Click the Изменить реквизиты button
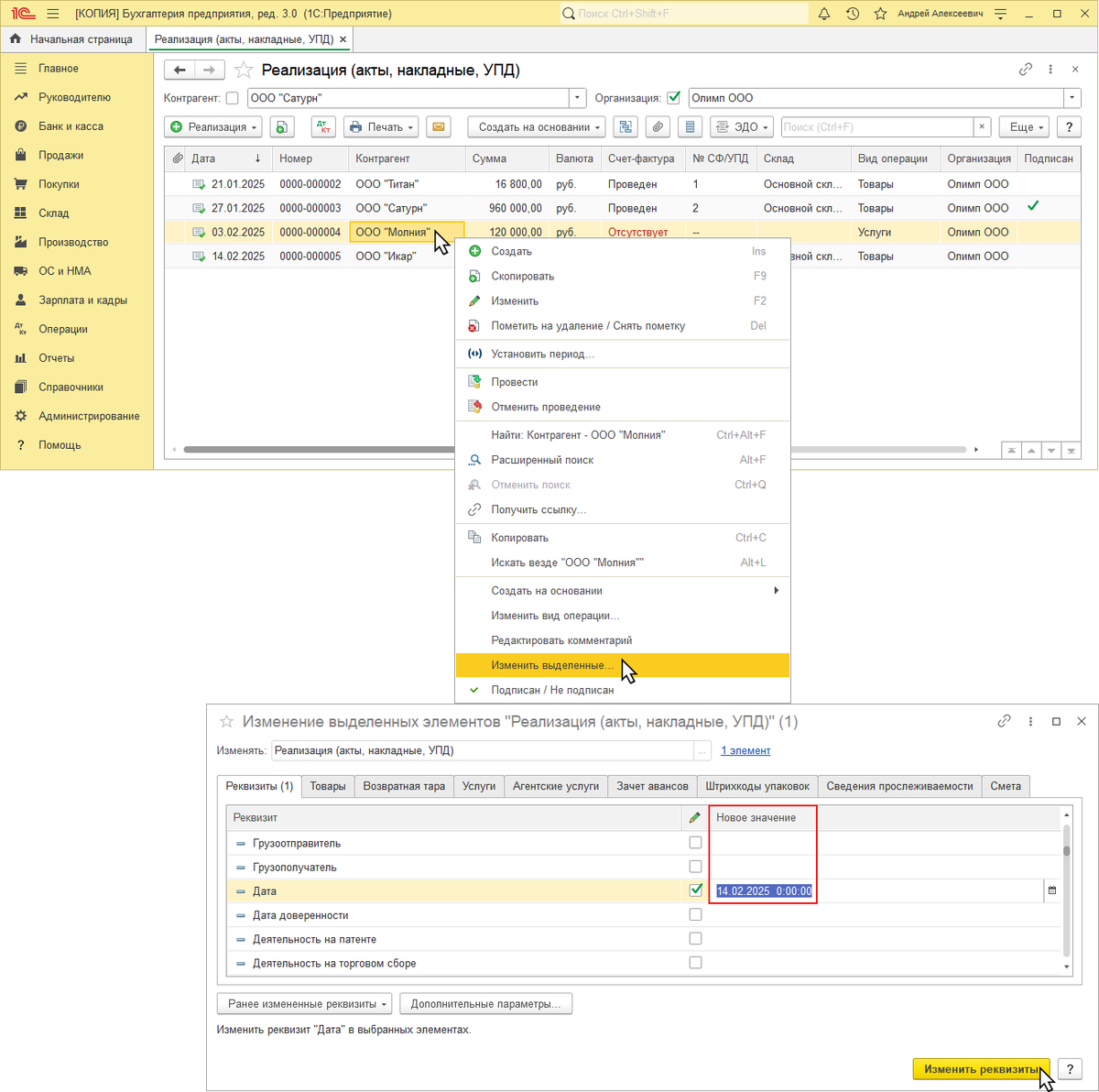Viewport: 1099px width, 1092px height. (982, 1069)
